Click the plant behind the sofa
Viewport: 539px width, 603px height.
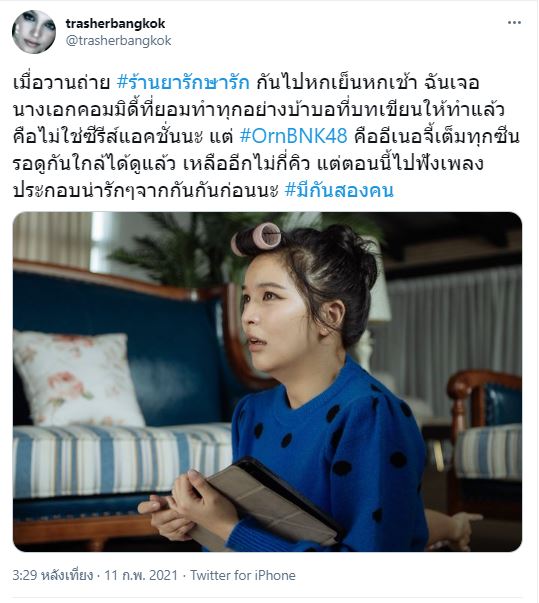[x=200, y=250]
